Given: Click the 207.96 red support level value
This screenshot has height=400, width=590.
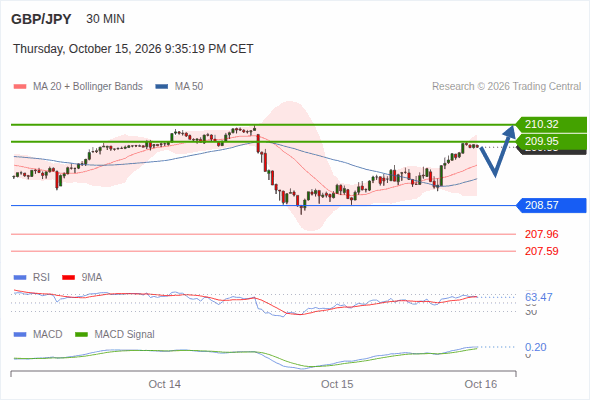Looking at the screenshot, I should coord(541,234).
